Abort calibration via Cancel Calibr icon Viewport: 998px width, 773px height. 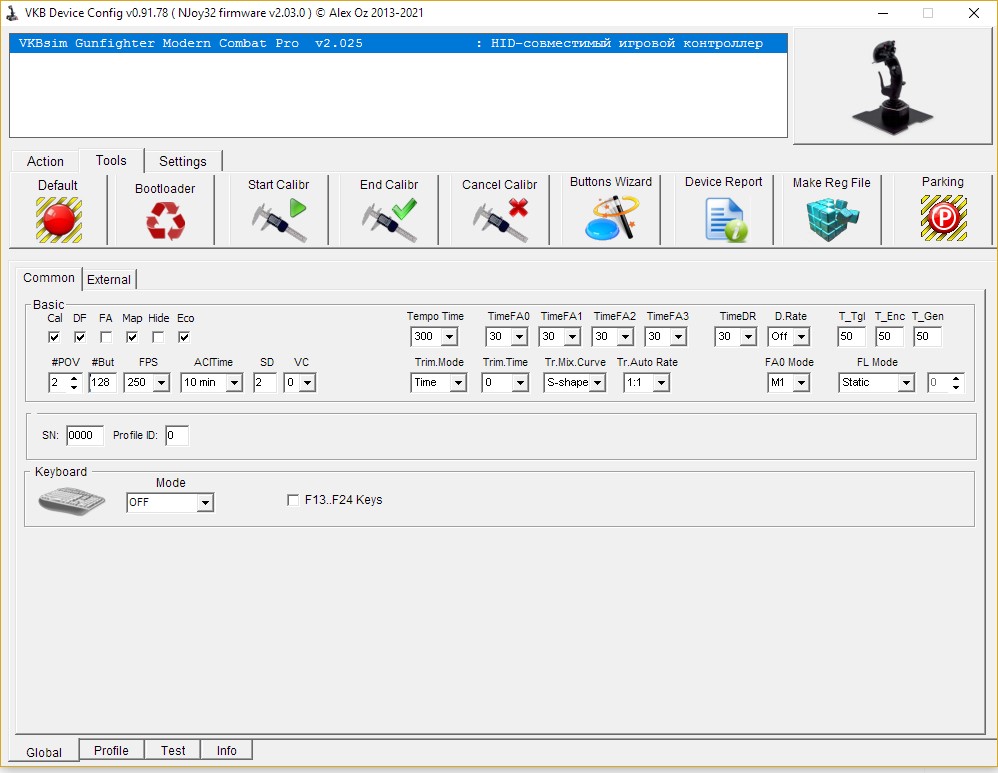(x=500, y=220)
